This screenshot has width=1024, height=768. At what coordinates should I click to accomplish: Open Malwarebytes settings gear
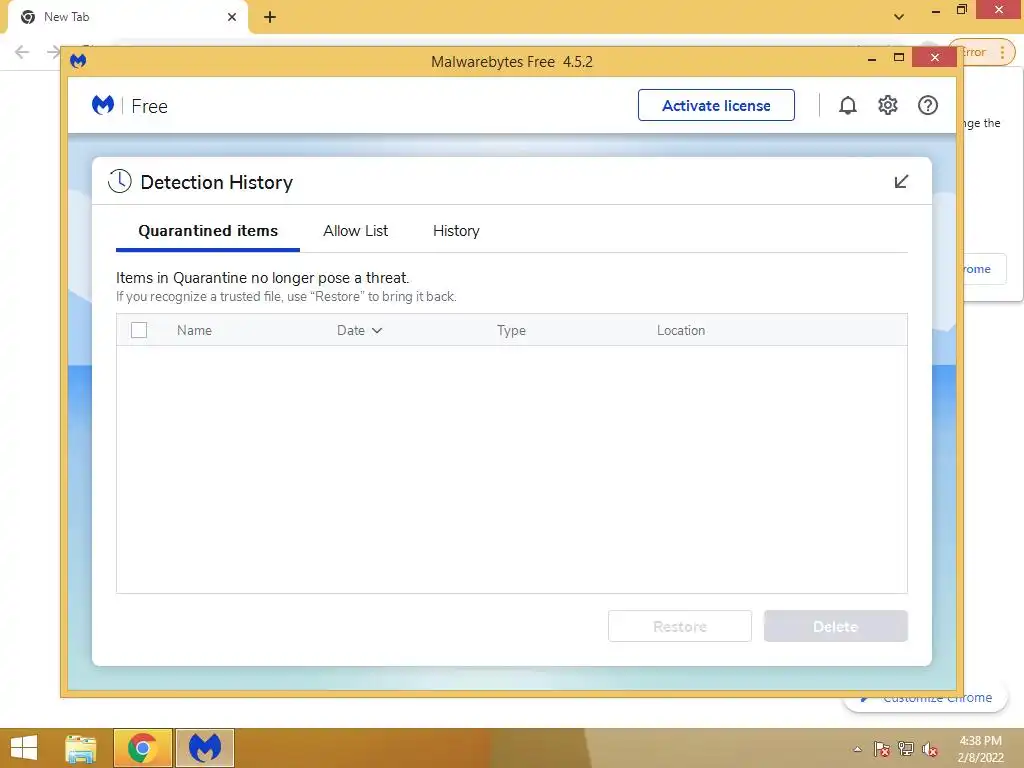(x=888, y=105)
